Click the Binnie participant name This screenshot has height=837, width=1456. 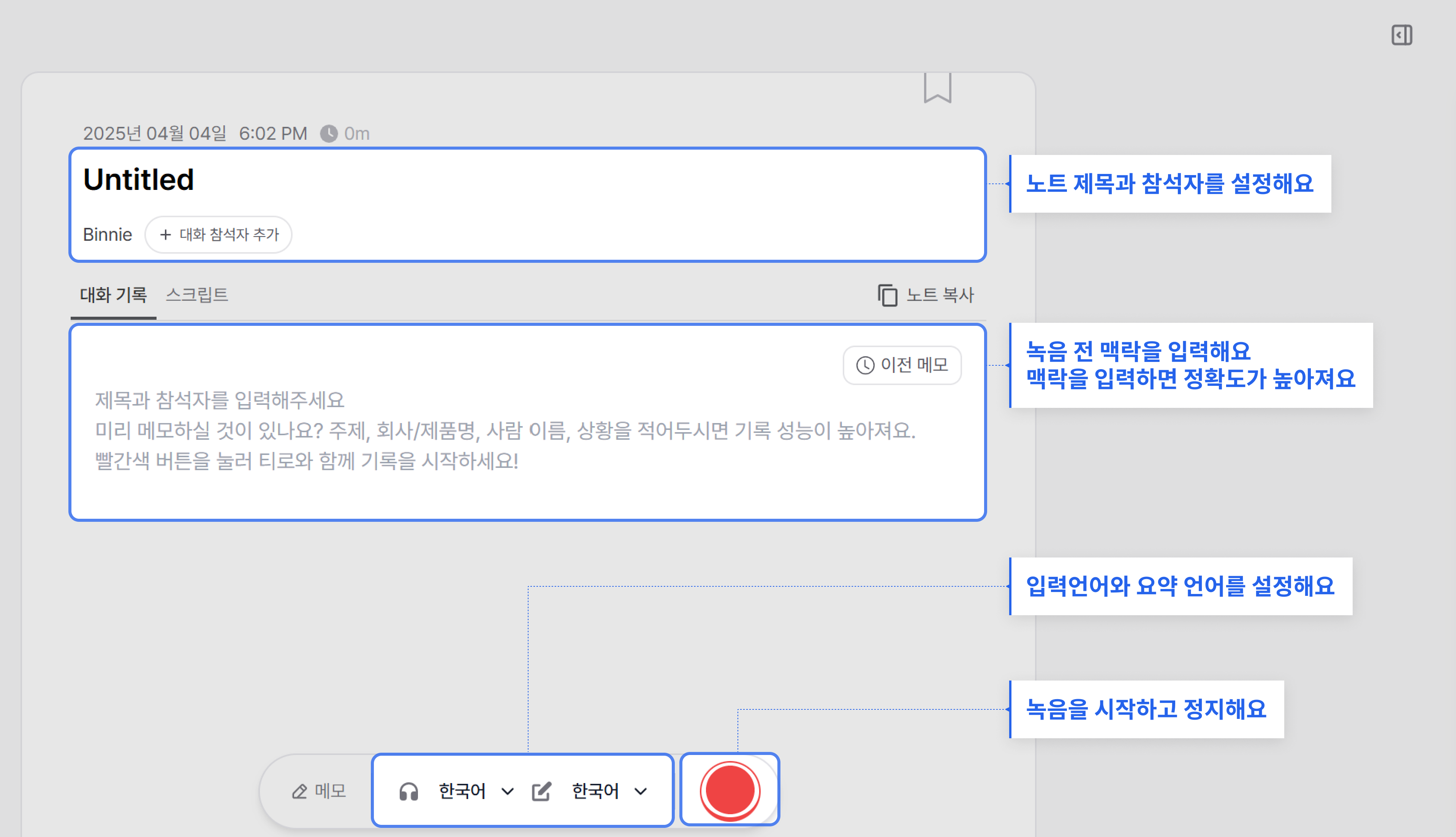[108, 235]
